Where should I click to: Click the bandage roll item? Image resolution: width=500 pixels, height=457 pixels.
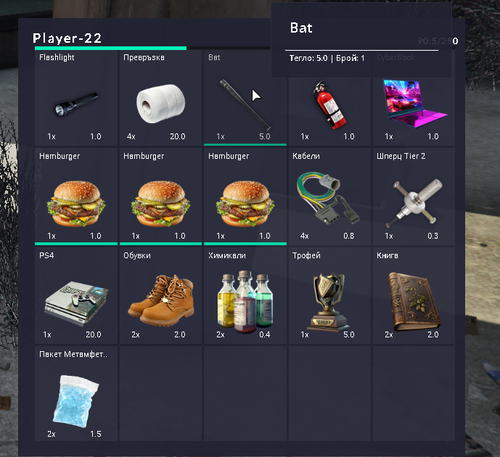161,103
